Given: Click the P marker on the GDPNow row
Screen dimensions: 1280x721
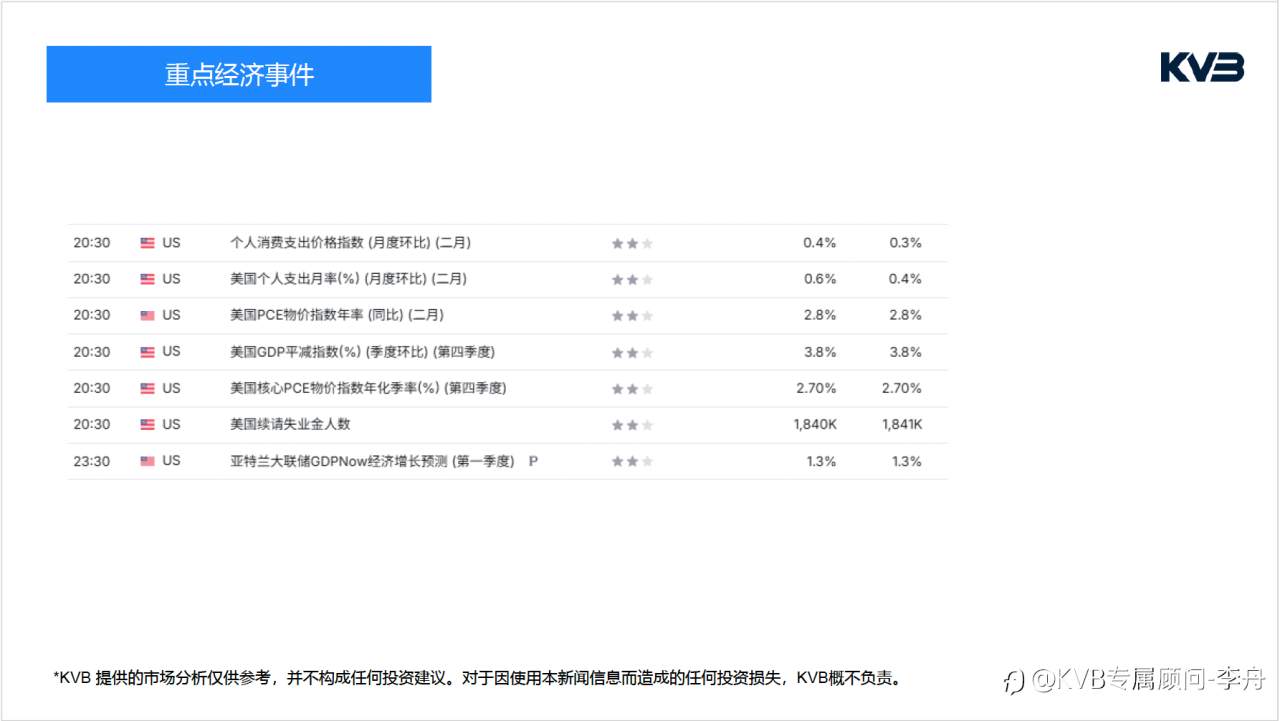Looking at the screenshot, I should point(533,461).
